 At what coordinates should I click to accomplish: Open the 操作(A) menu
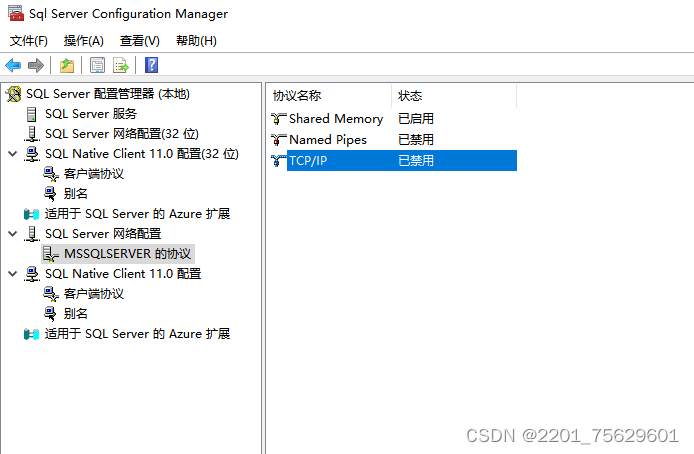[x=84, y=41]
